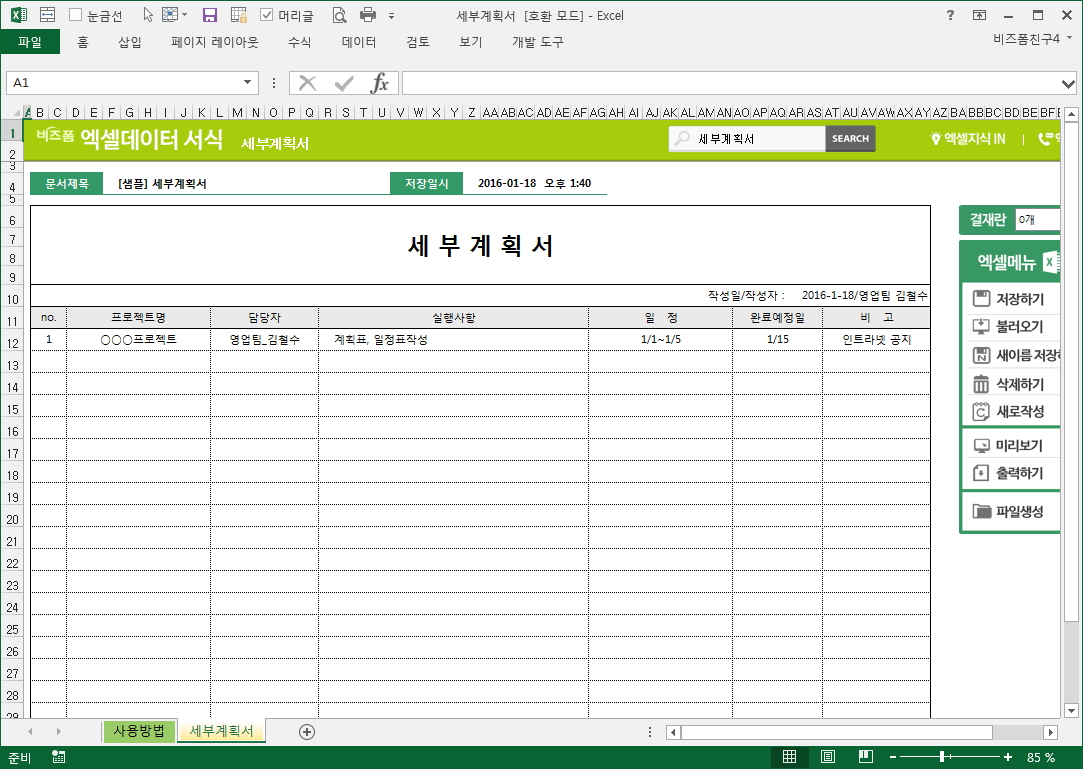
Task: Click the 저장하기 save icon in side menu
Action: (981, 299)
